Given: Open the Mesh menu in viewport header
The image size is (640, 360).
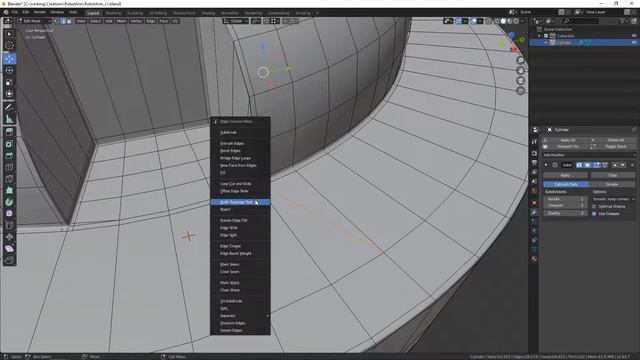Looking at the screenshot, I should pyautogui.click(x=121, y=21).
